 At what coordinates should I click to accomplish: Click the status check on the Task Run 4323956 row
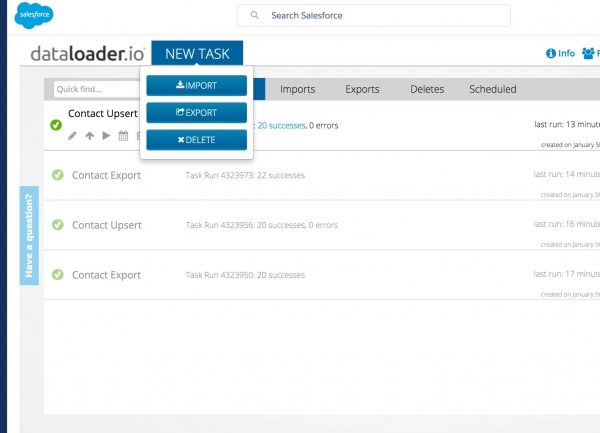tap(58, 225)
